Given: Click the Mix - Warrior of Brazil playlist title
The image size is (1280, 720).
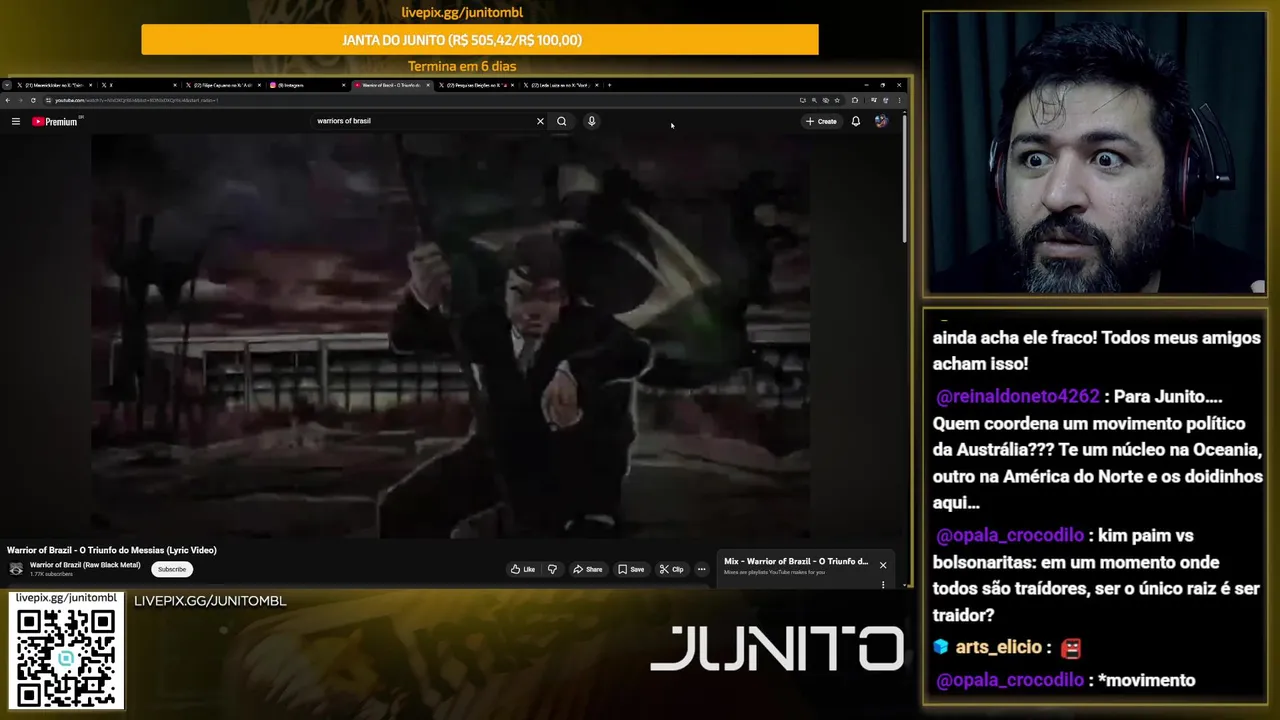Looking at the screenshot, I should click(x=796, y=561).
